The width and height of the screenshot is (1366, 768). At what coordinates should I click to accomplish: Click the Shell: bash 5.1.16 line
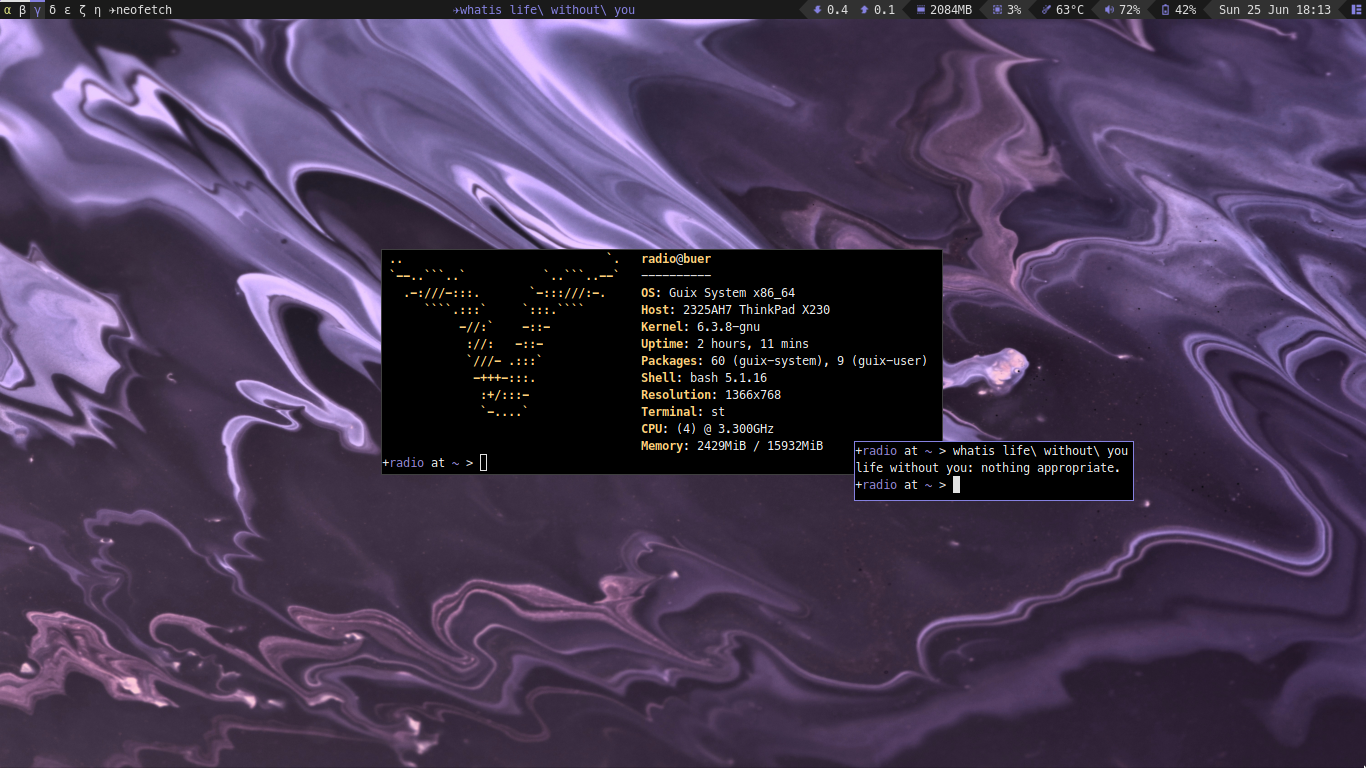pos(704,378)
